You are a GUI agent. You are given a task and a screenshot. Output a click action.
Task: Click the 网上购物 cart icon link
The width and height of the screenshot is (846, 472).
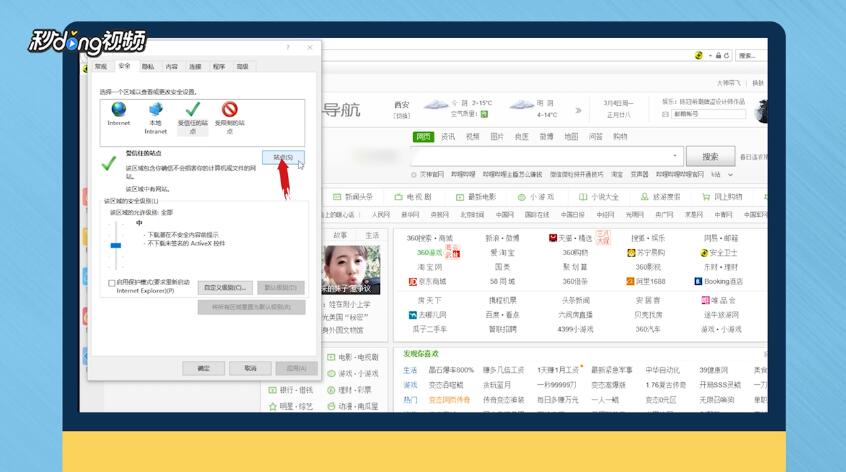(x=722, y=197)
